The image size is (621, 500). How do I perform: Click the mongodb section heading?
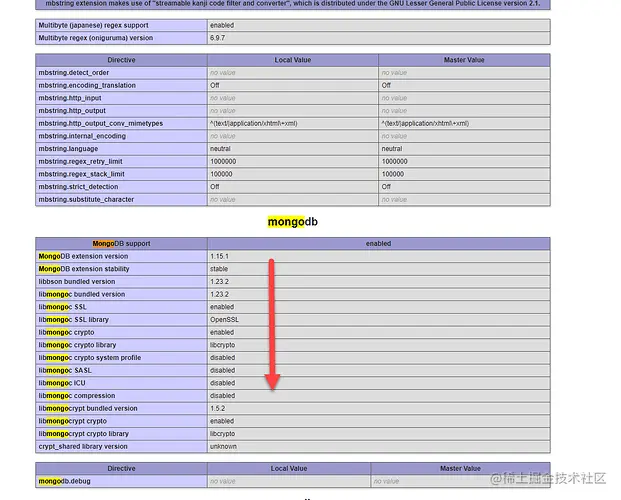pos(293,222)
